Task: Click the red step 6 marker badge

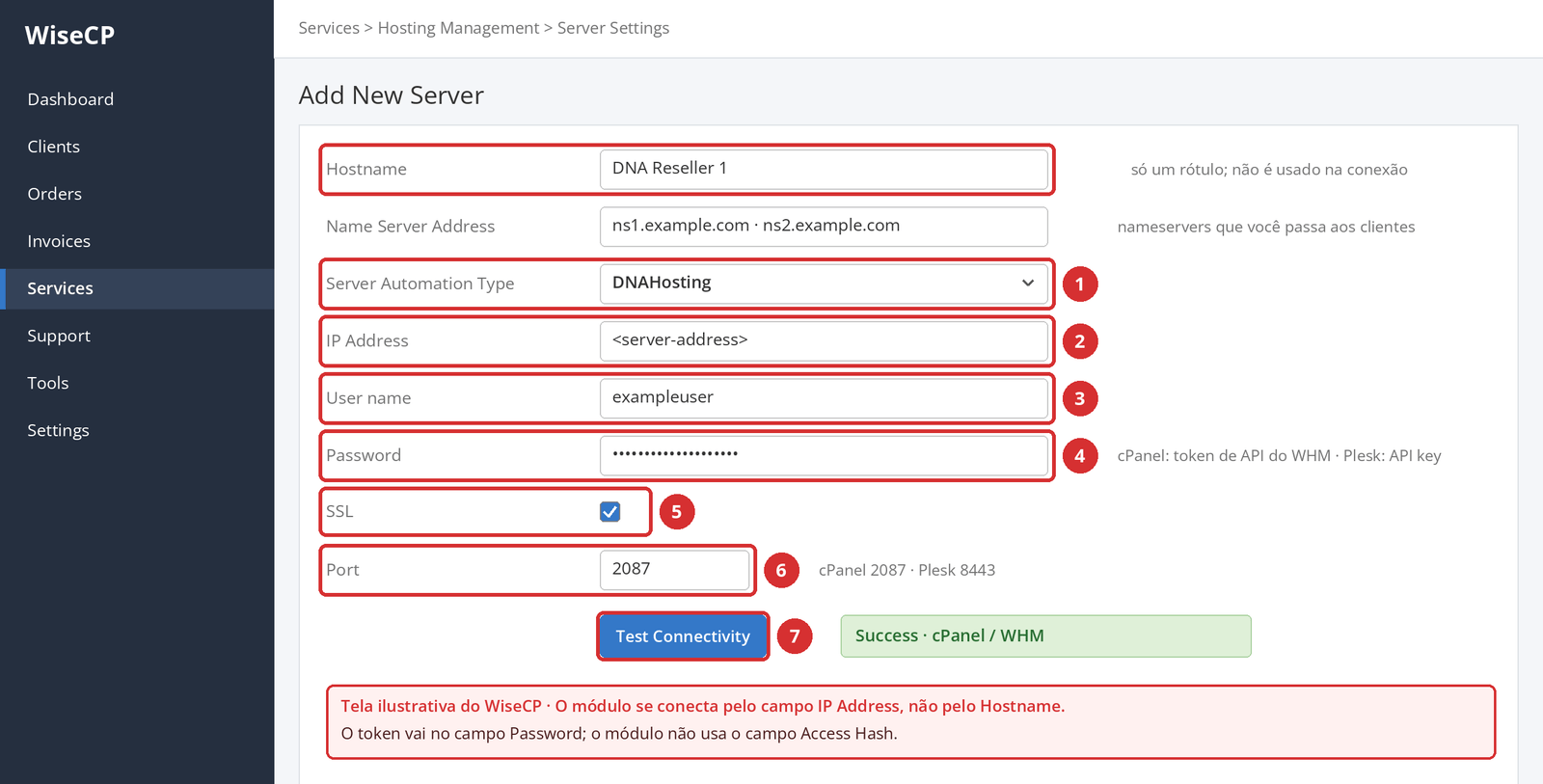Action: 781,570
